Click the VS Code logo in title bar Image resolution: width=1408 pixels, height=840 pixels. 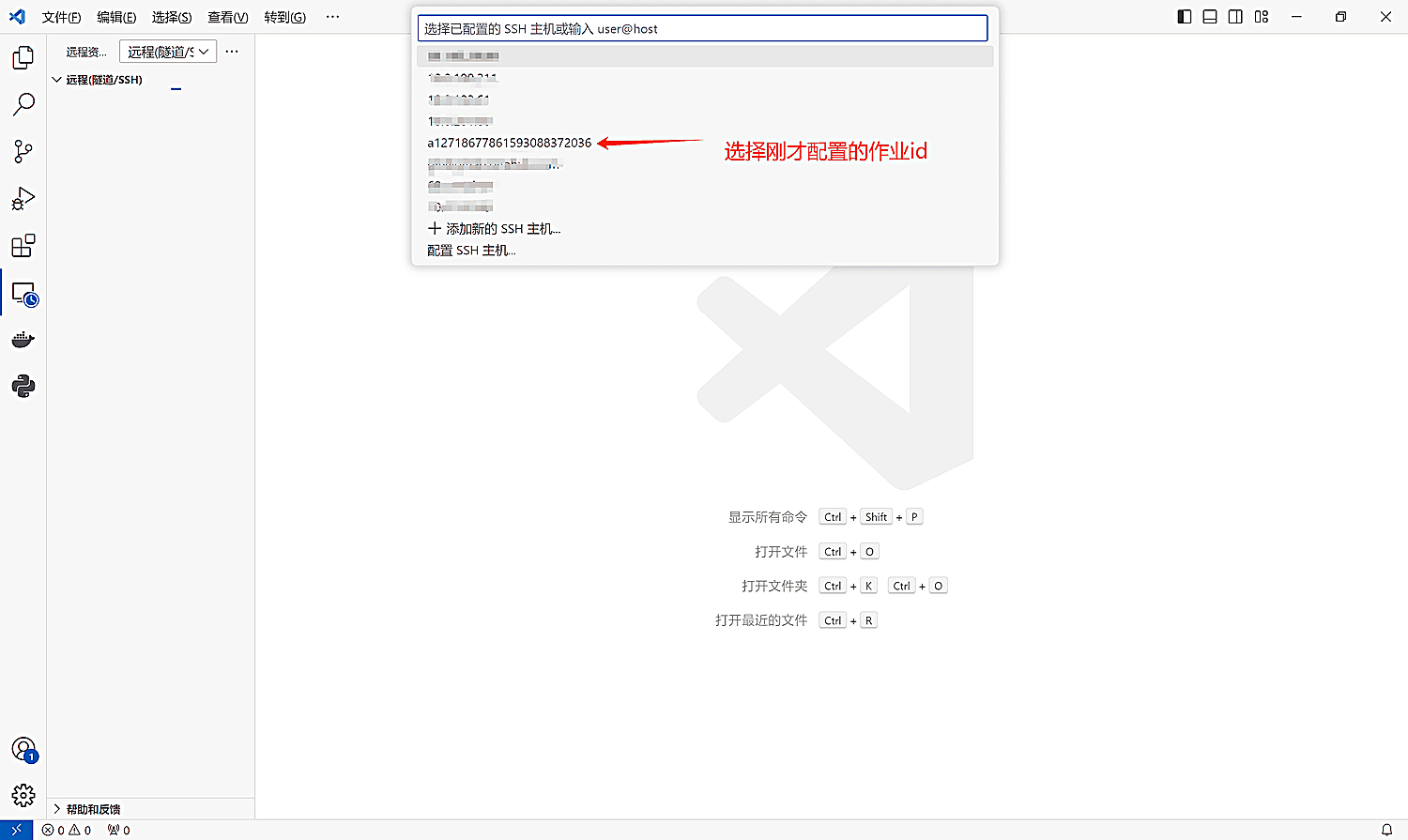[17, 17]
